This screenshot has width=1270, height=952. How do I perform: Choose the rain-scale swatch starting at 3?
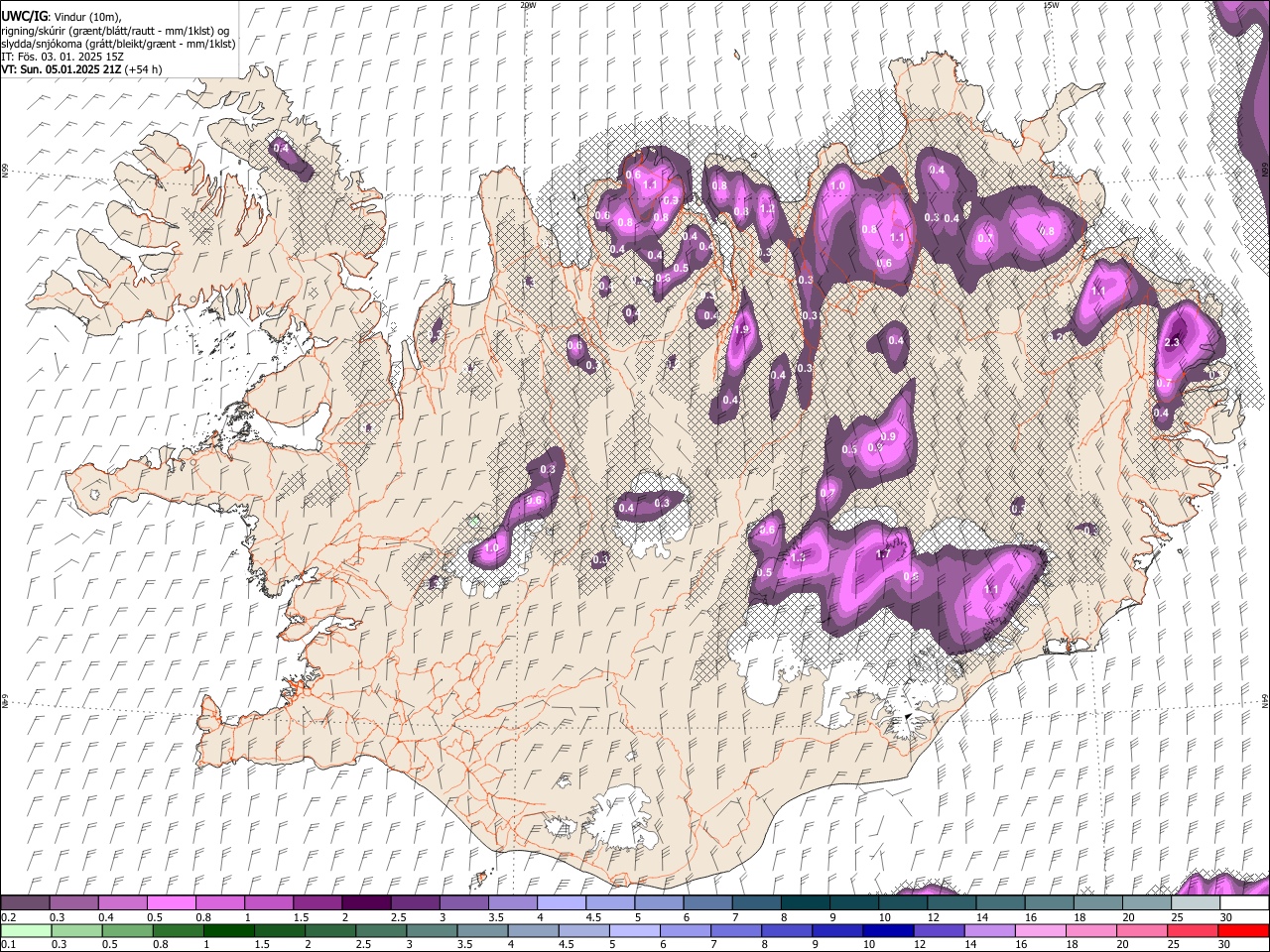pos(432,930)
